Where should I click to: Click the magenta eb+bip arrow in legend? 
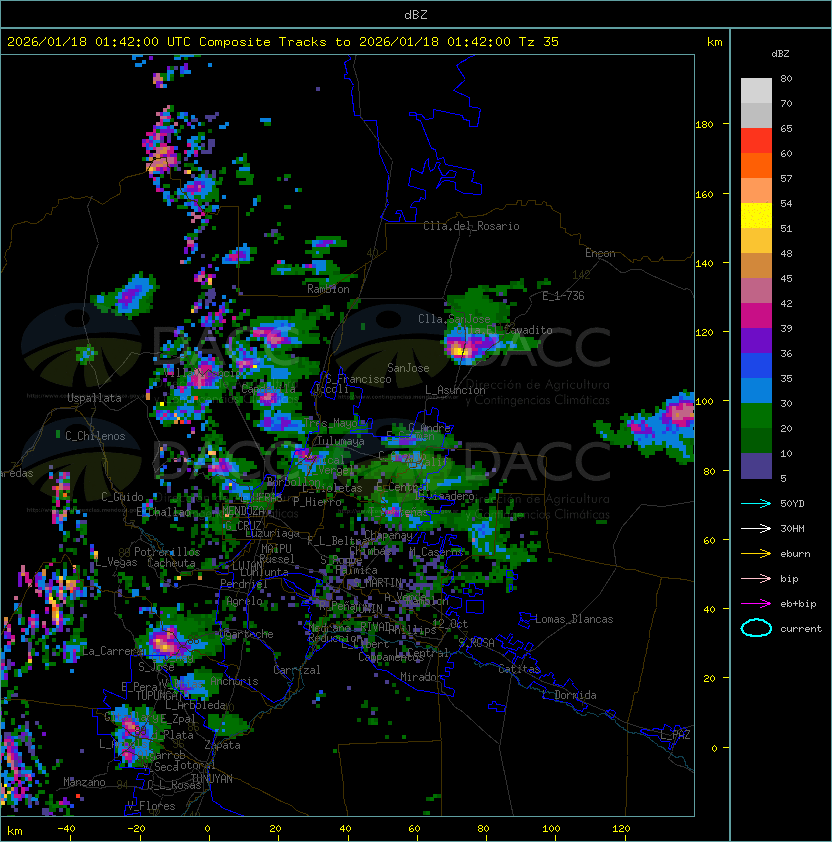756,604
